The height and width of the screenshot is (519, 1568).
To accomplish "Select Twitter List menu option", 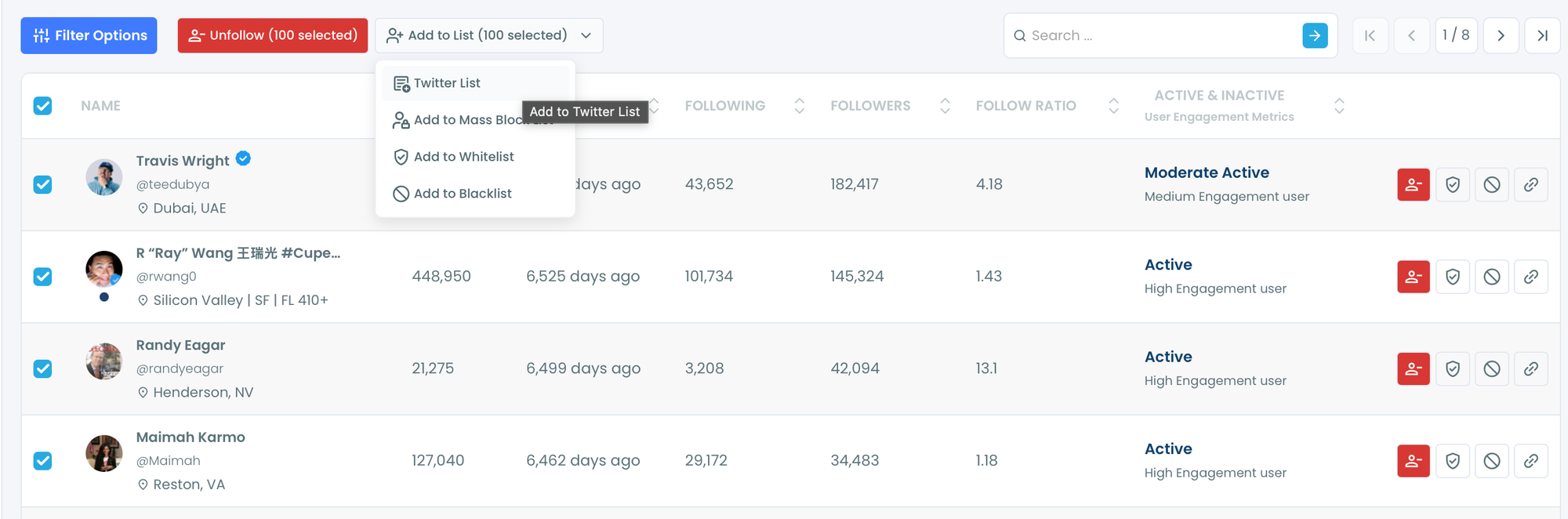I will tap(447, 83).
